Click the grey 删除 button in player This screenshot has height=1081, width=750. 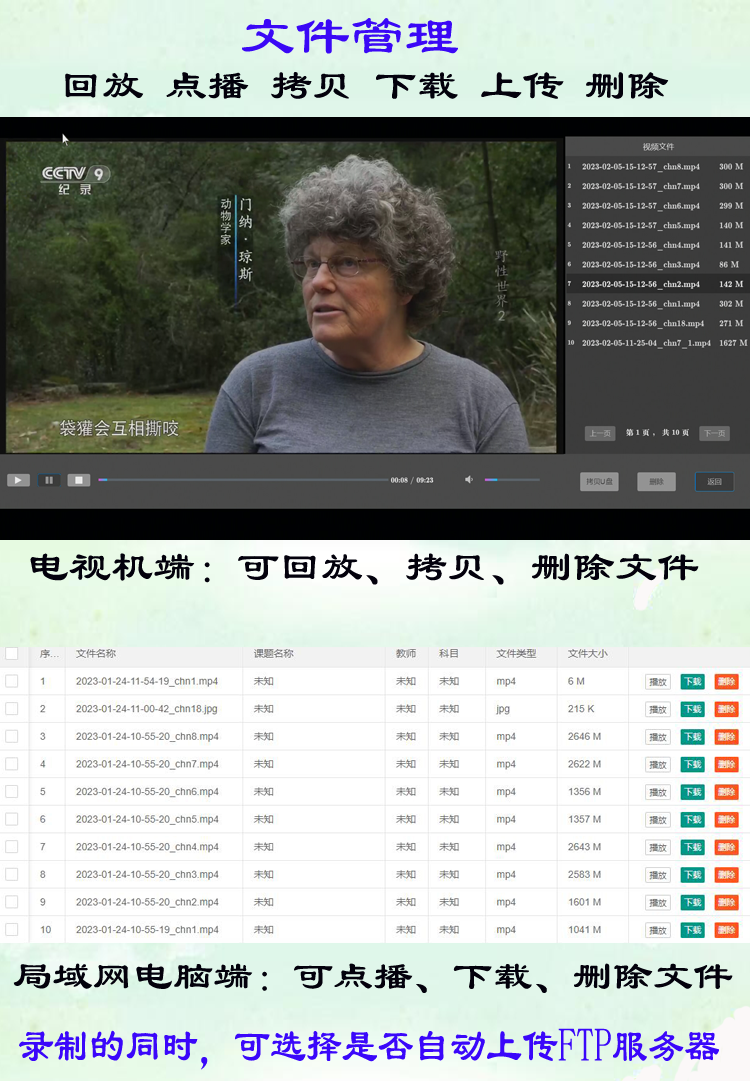[x=656, y=482]
